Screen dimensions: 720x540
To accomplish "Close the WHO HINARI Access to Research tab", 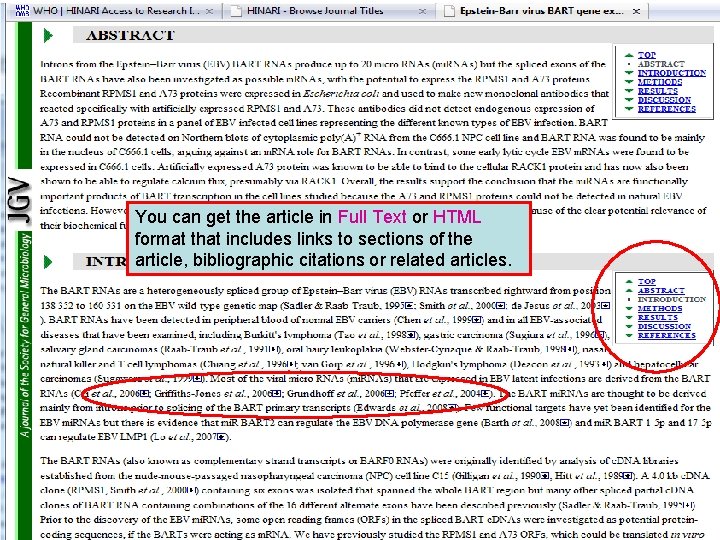I will coord(209,11).
